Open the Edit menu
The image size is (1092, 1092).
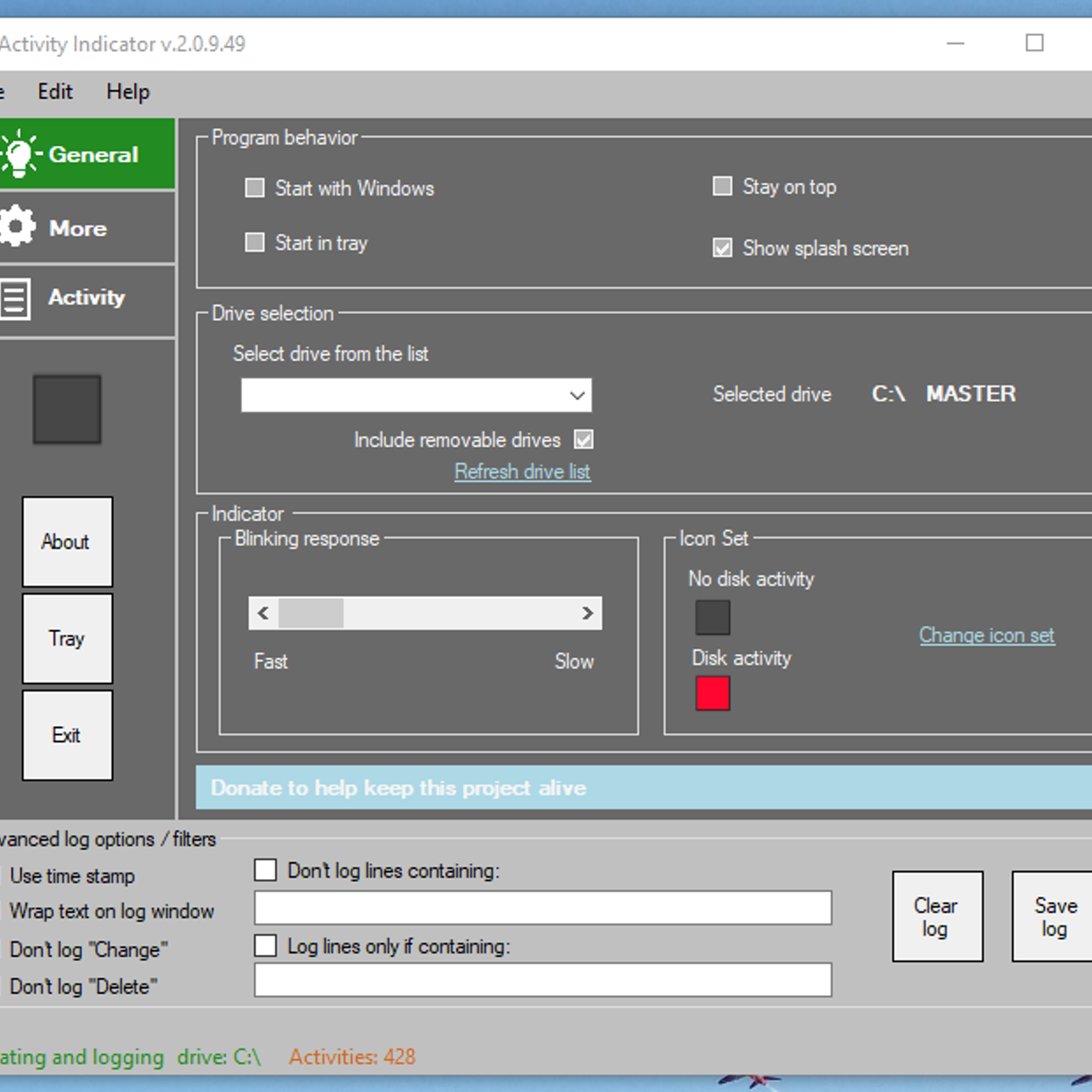(55, 91)
